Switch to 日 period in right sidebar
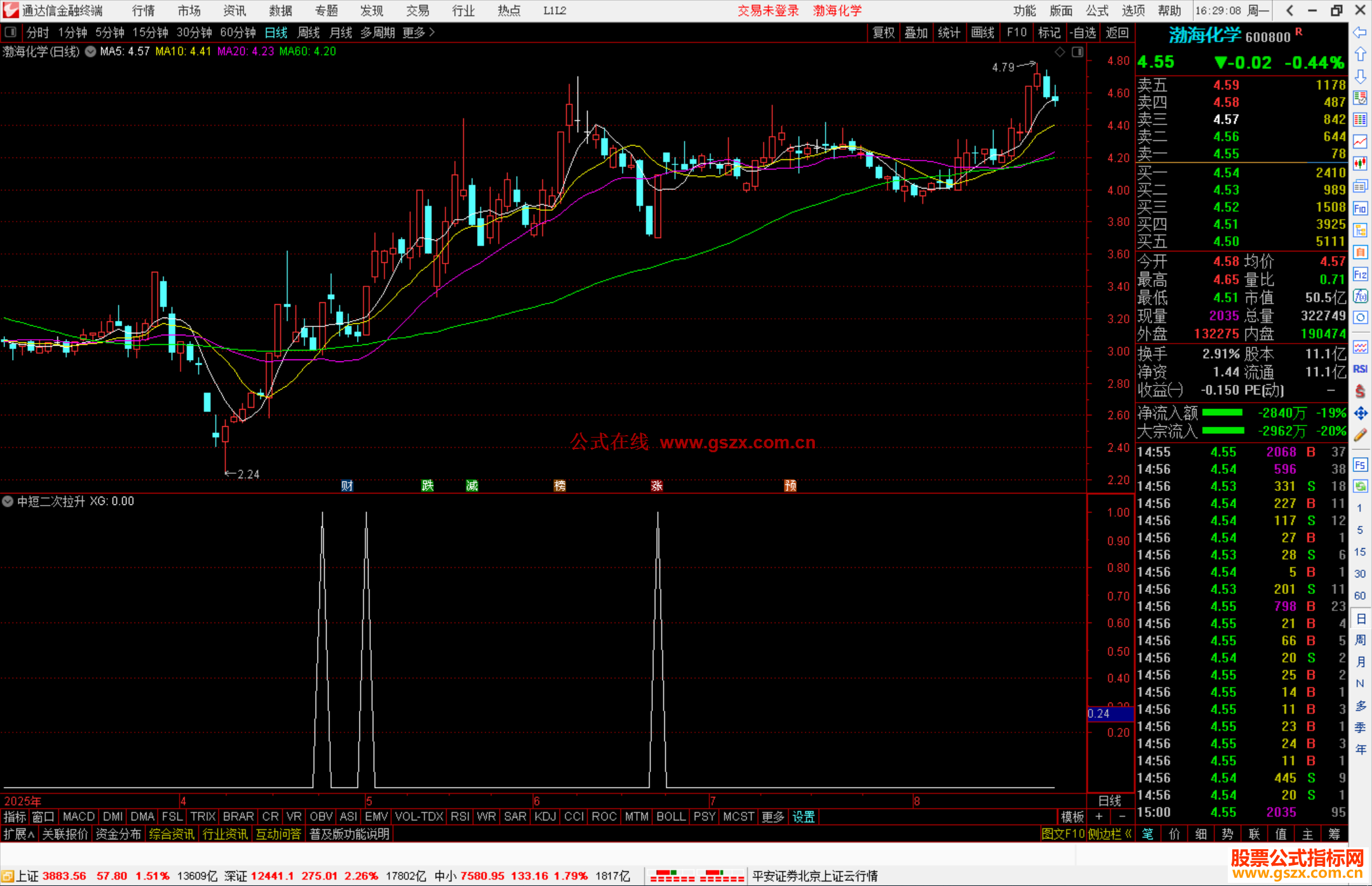 tap(1360, 619)
